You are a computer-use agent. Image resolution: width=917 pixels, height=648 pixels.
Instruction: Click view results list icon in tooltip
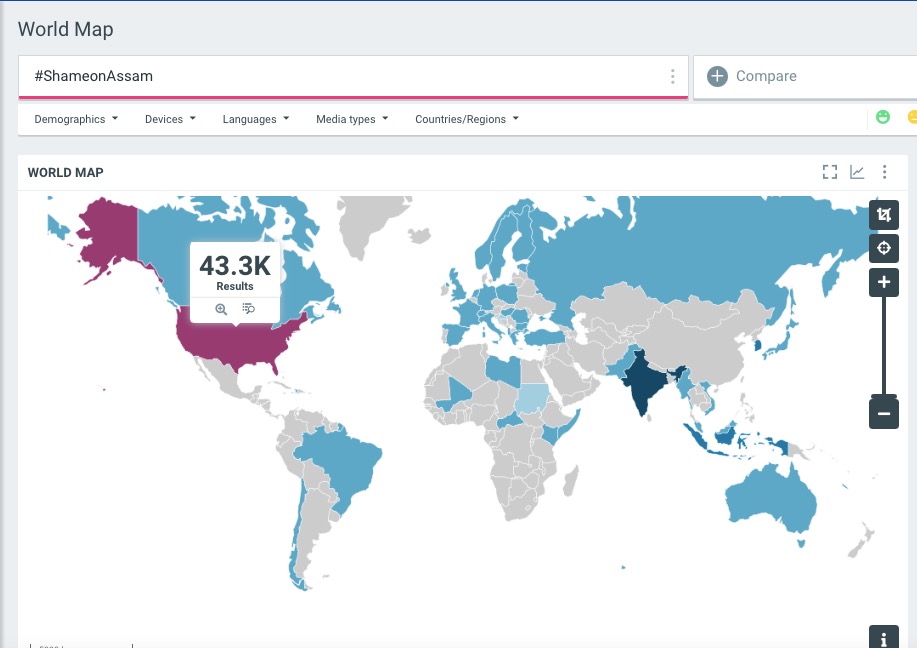tap(249, 308)
